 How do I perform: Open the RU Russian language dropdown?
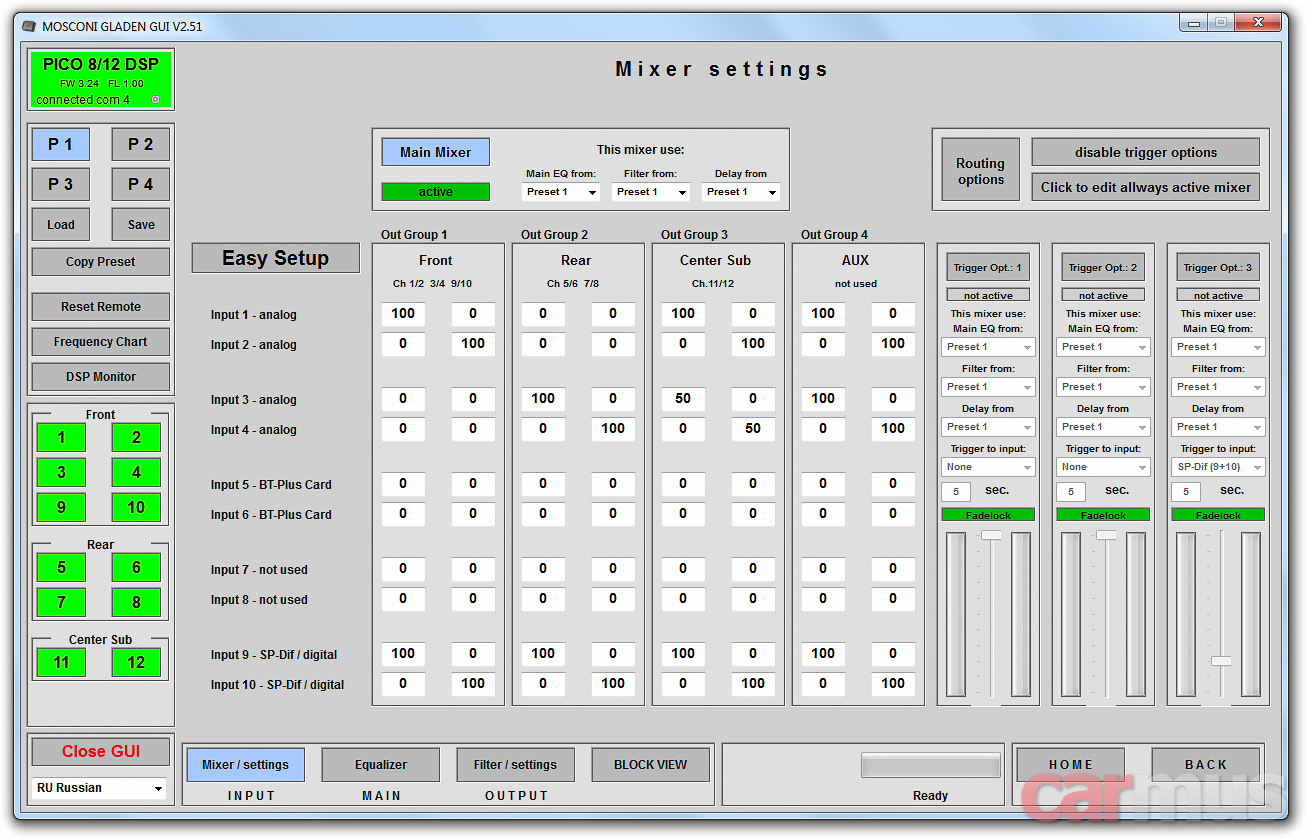click(x=99, y=788)
